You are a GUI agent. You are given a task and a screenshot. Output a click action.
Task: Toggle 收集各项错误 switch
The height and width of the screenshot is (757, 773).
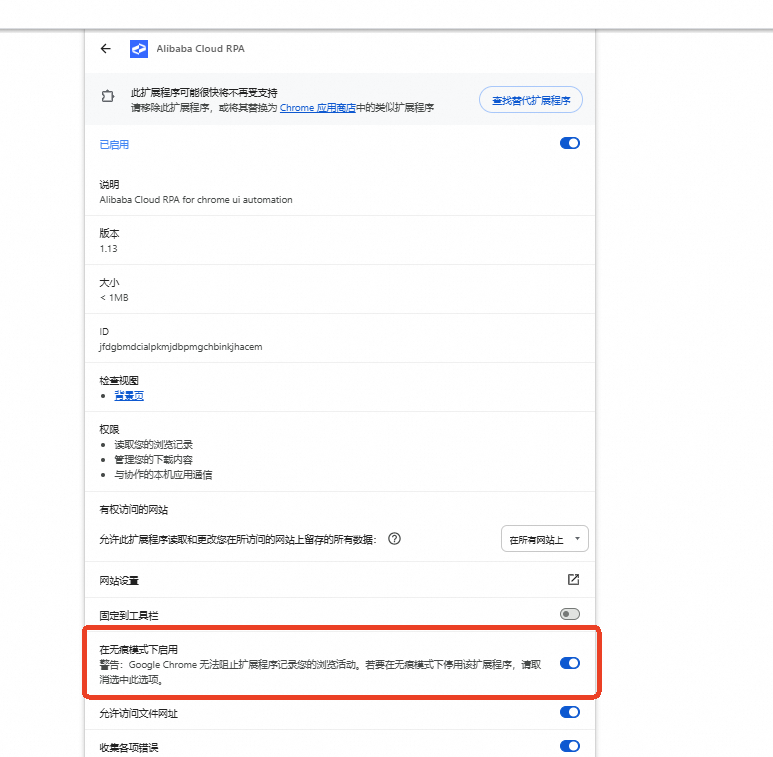coord(569,746)
